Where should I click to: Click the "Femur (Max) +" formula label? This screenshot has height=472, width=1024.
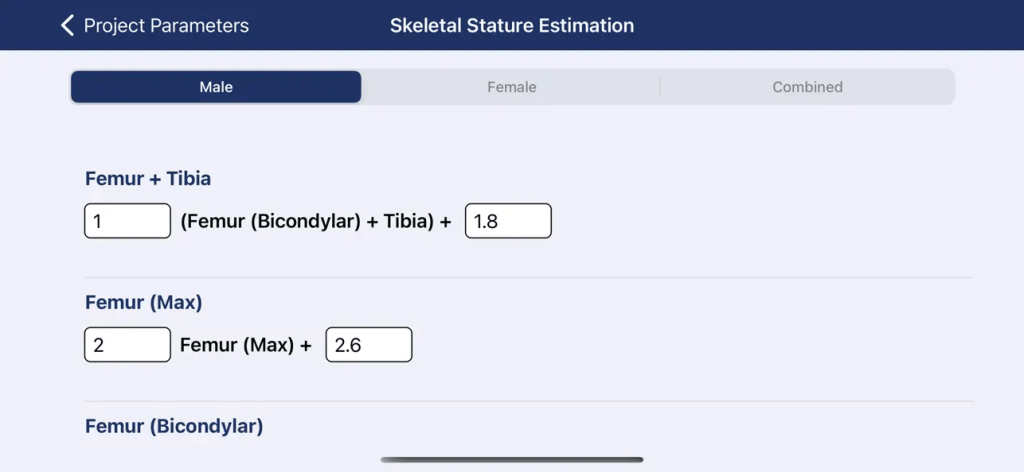tap(246, 345)
